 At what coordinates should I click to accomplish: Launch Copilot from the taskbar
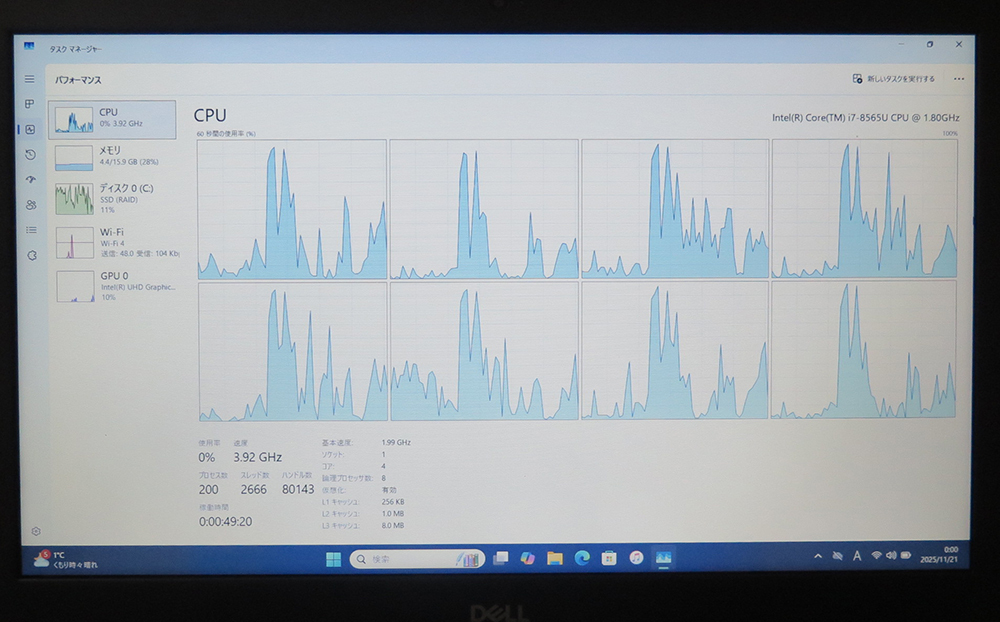[x=527, y=558]
